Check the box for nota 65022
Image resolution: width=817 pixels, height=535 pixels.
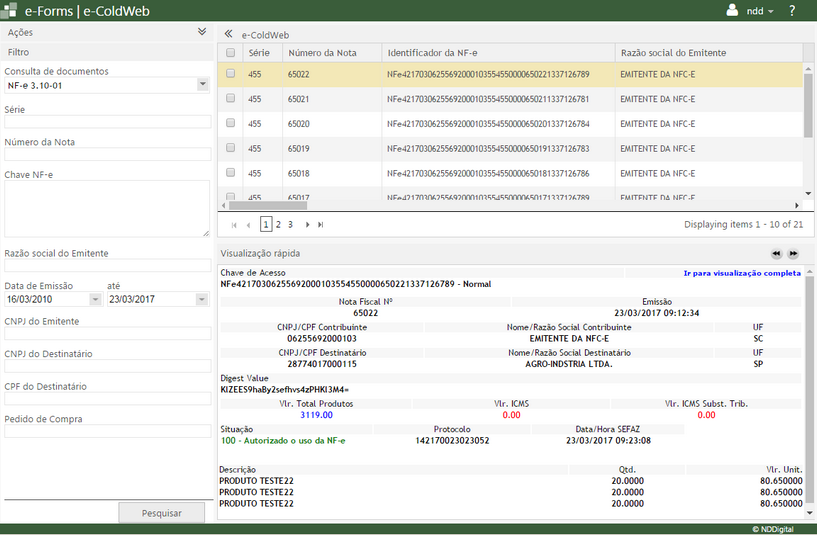click(231, 74)
